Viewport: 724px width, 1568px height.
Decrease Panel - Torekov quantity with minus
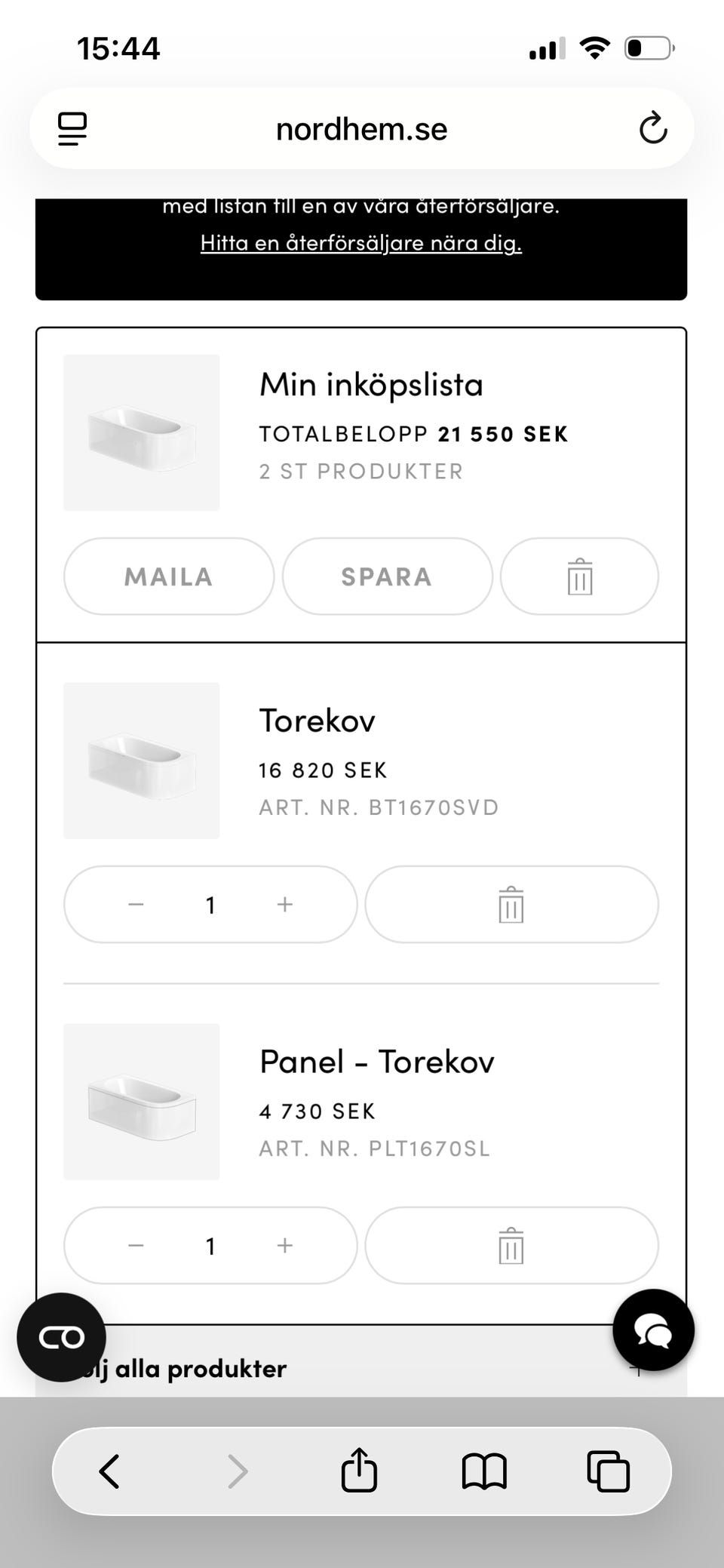136,1245
